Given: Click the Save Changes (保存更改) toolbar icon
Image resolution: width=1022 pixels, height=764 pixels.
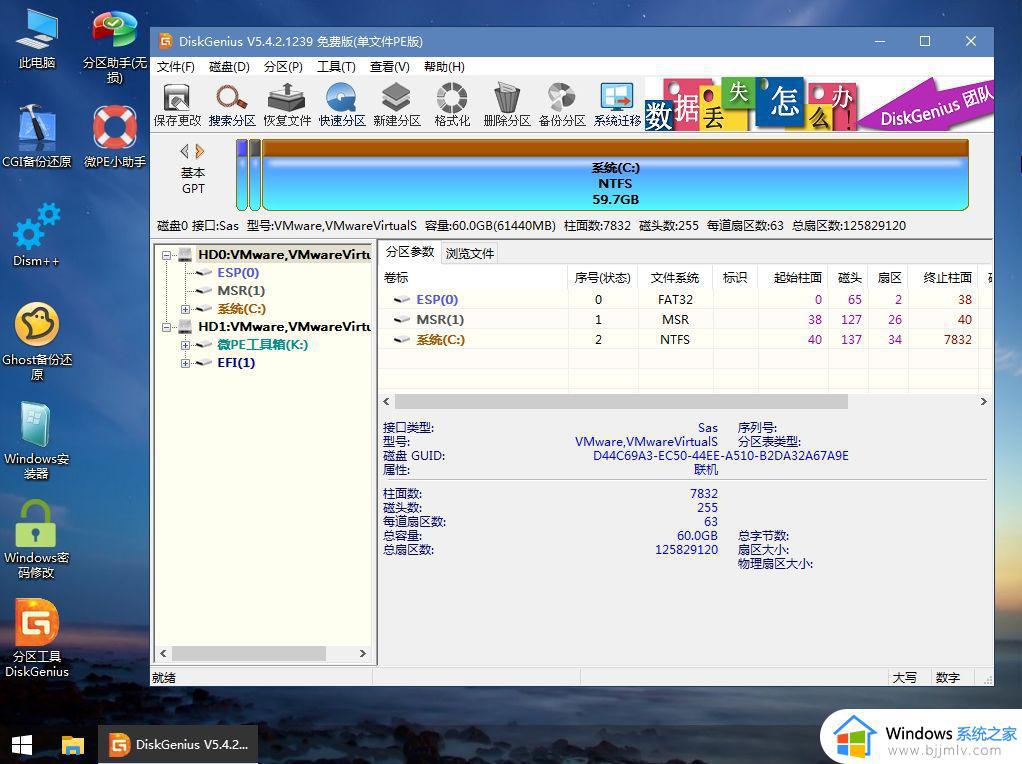Looking at the screenshot, I should [177, 104].
